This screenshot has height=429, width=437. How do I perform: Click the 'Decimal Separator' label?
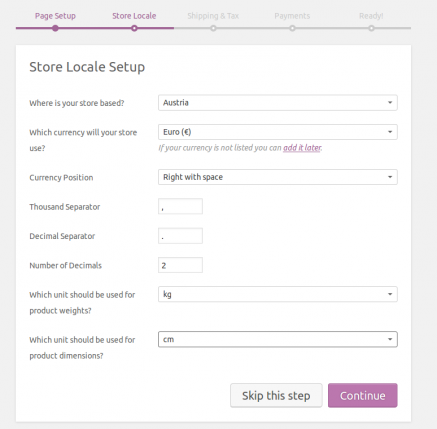[x=62, y=236]
